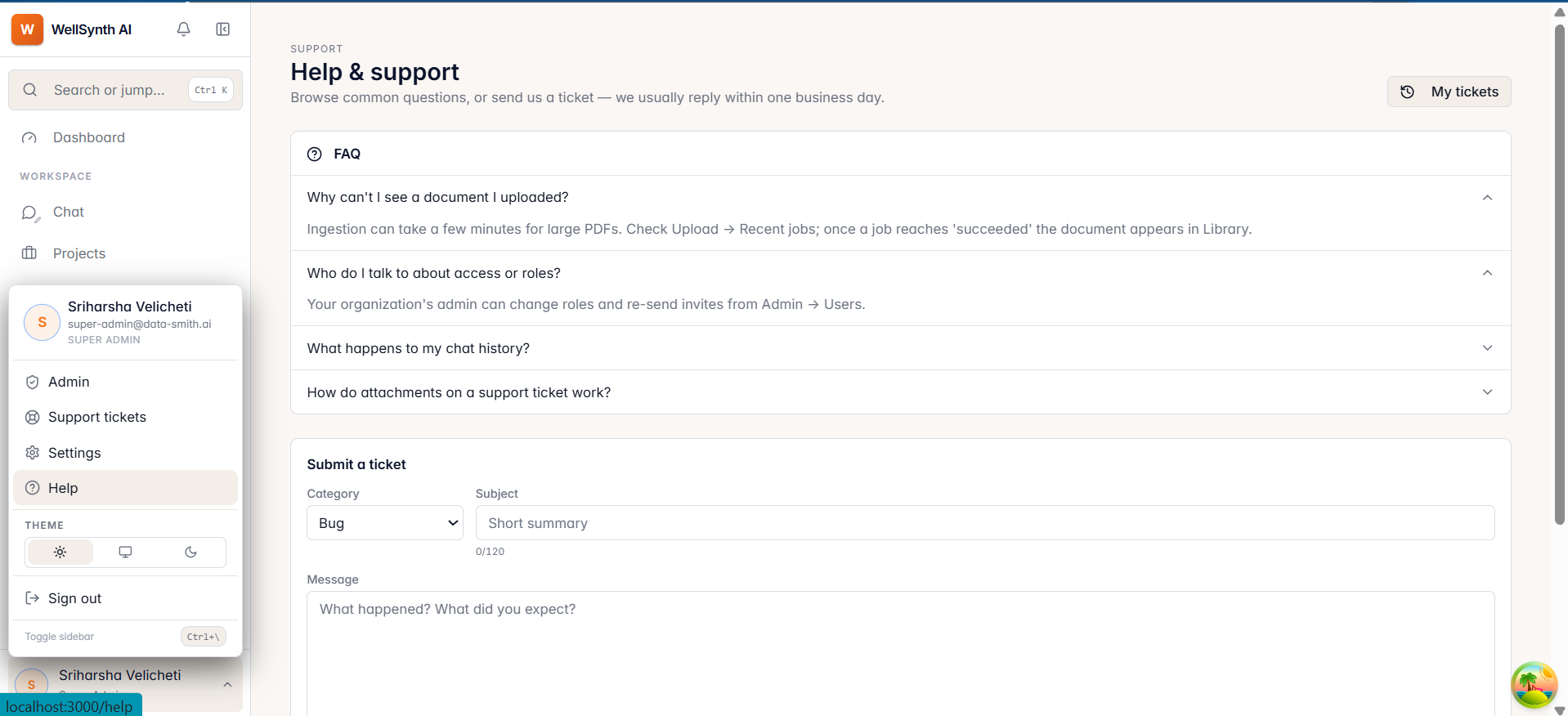Click the Sign out arrow icon
Viewport: 1568px width, 716px height.
click(x=33, y=598)
